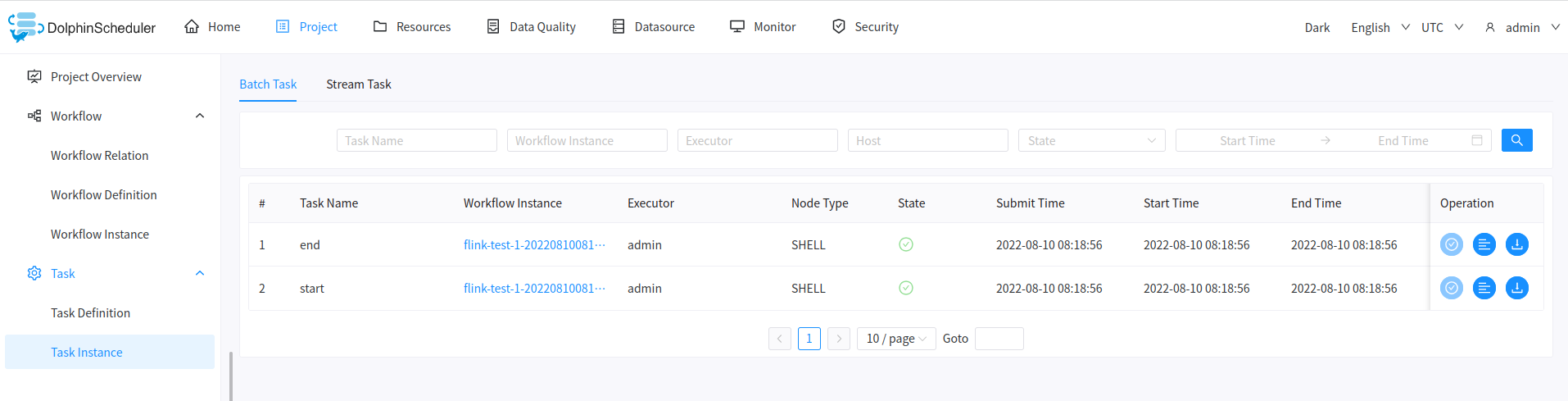Screen dimensions: 1568x401
Task: Open the Data Quality menu
Action: coord(531,27)
